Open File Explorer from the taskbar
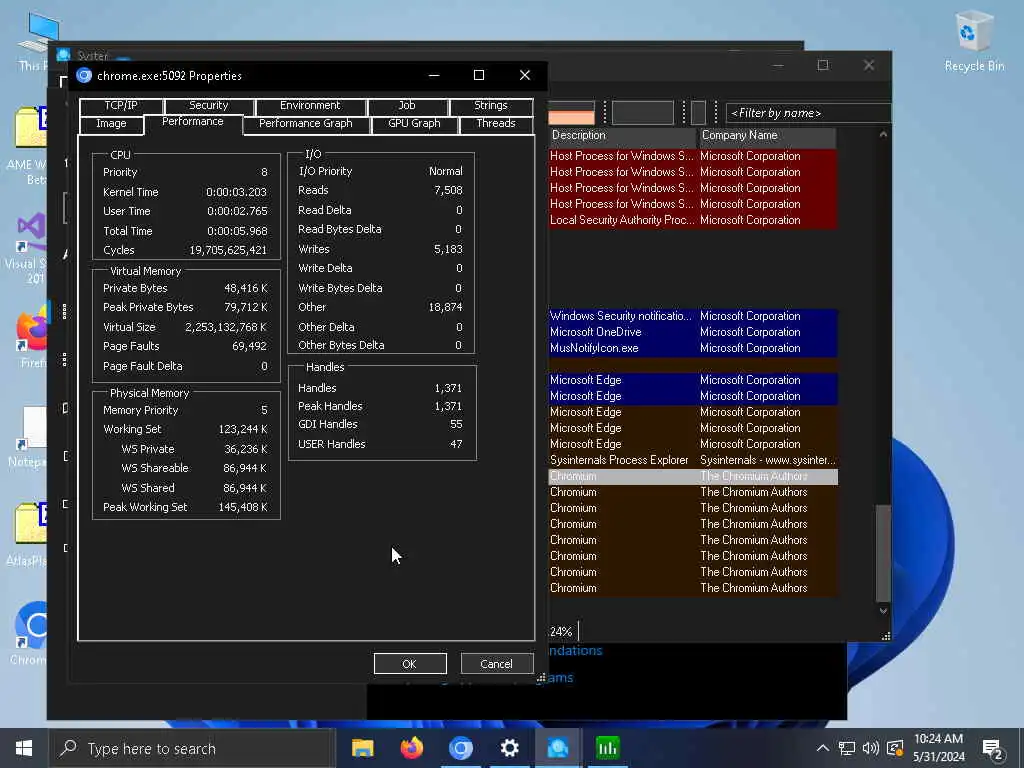 point(362,748)
